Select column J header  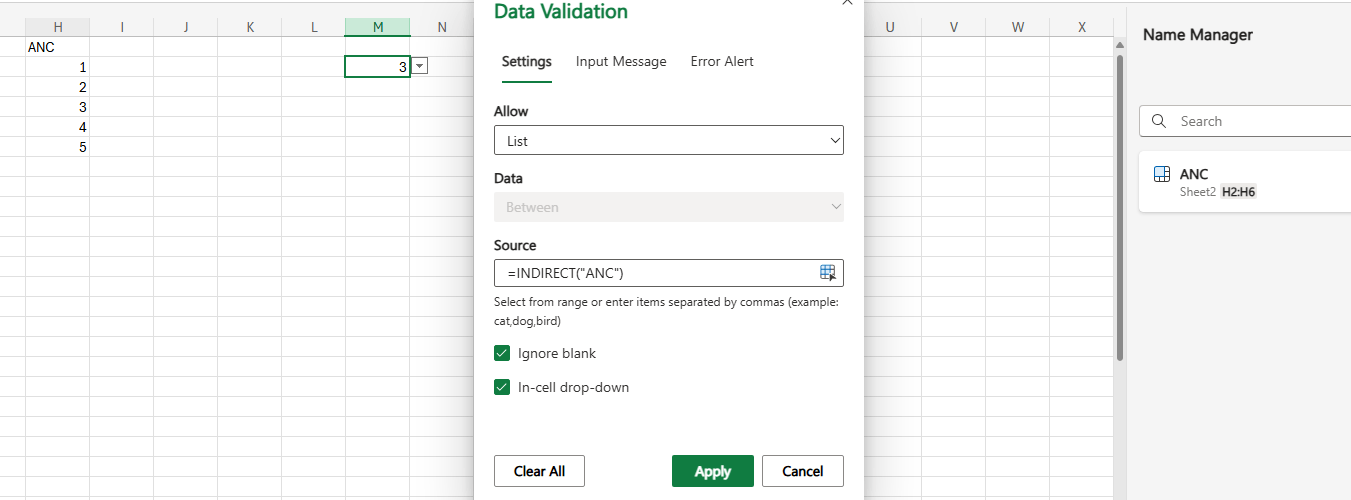(186, 27)
